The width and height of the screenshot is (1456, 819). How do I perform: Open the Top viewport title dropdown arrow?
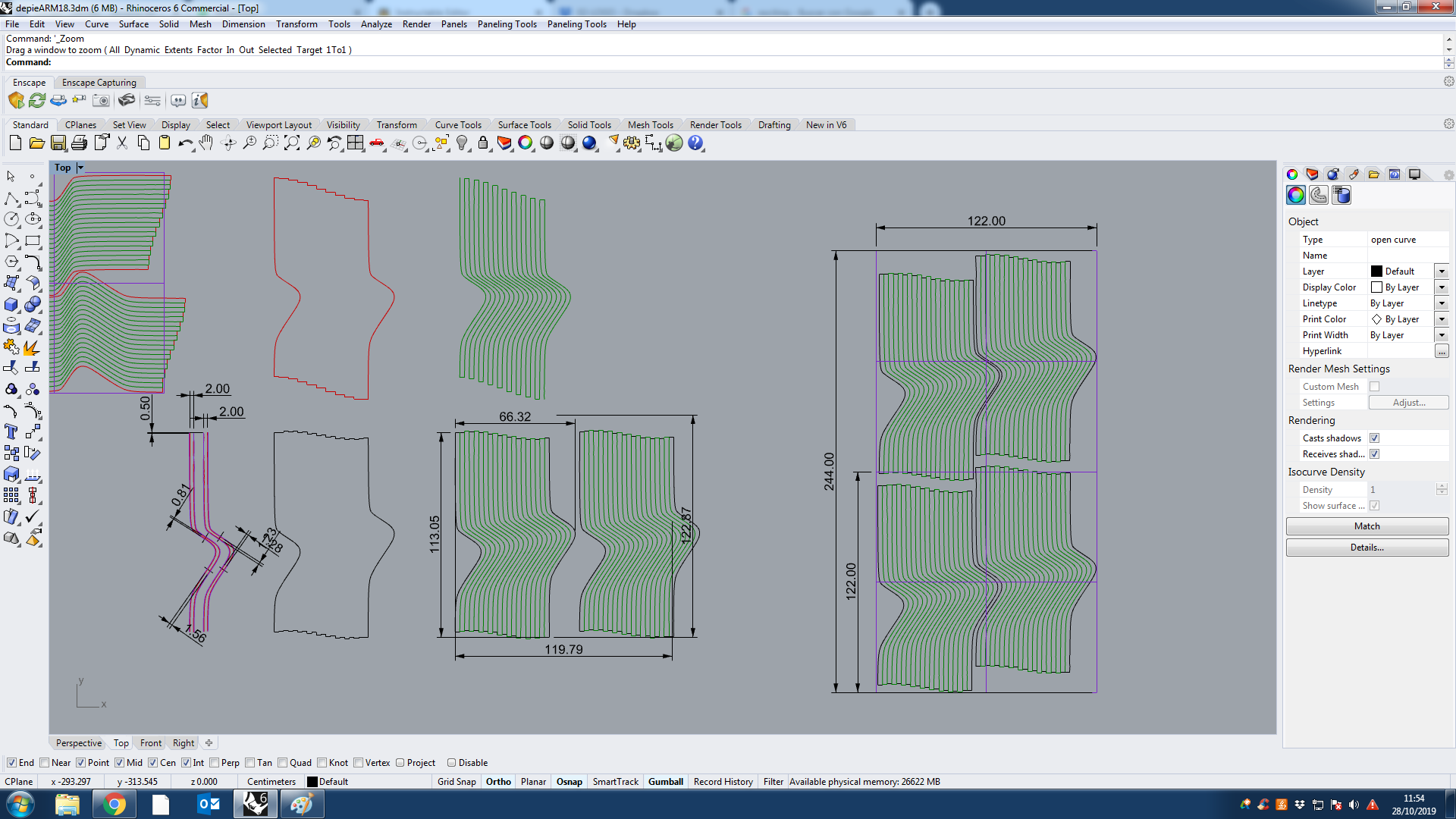coord(80,168)
